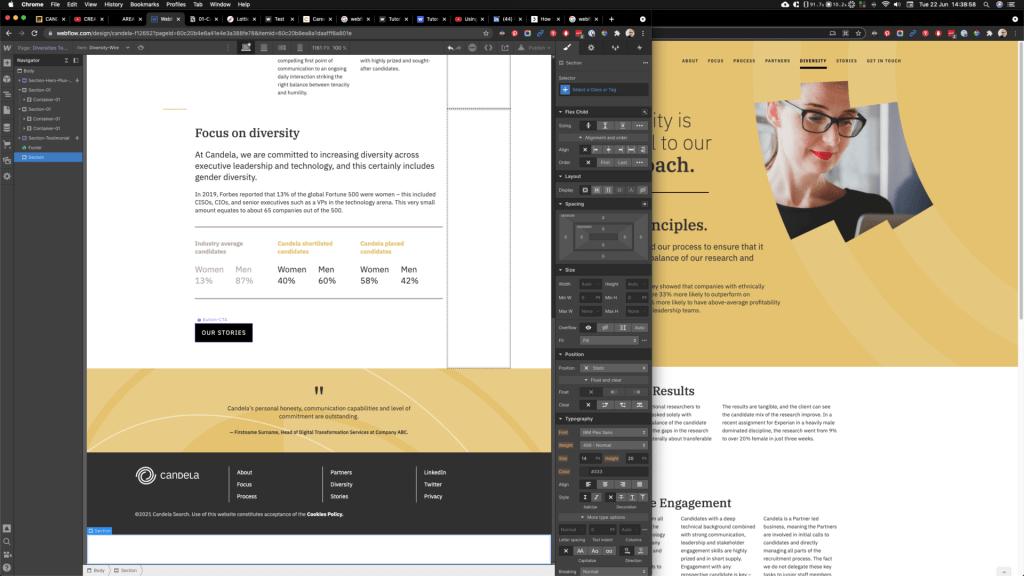The width and height of the screenshot is (1024, 576).
Task: Open the Position dropdown set to Static
Action: (x=614, y=368)
